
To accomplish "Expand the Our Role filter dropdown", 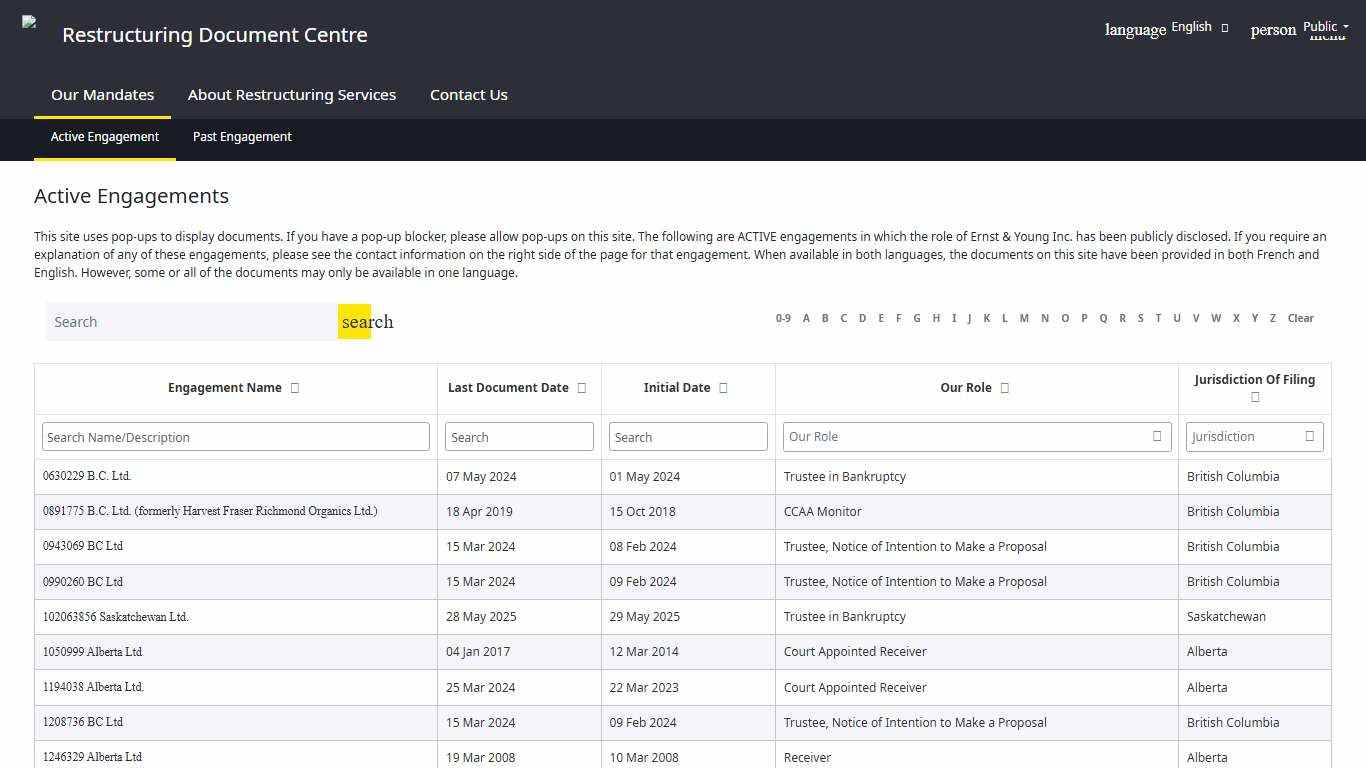I will 1159,436.
